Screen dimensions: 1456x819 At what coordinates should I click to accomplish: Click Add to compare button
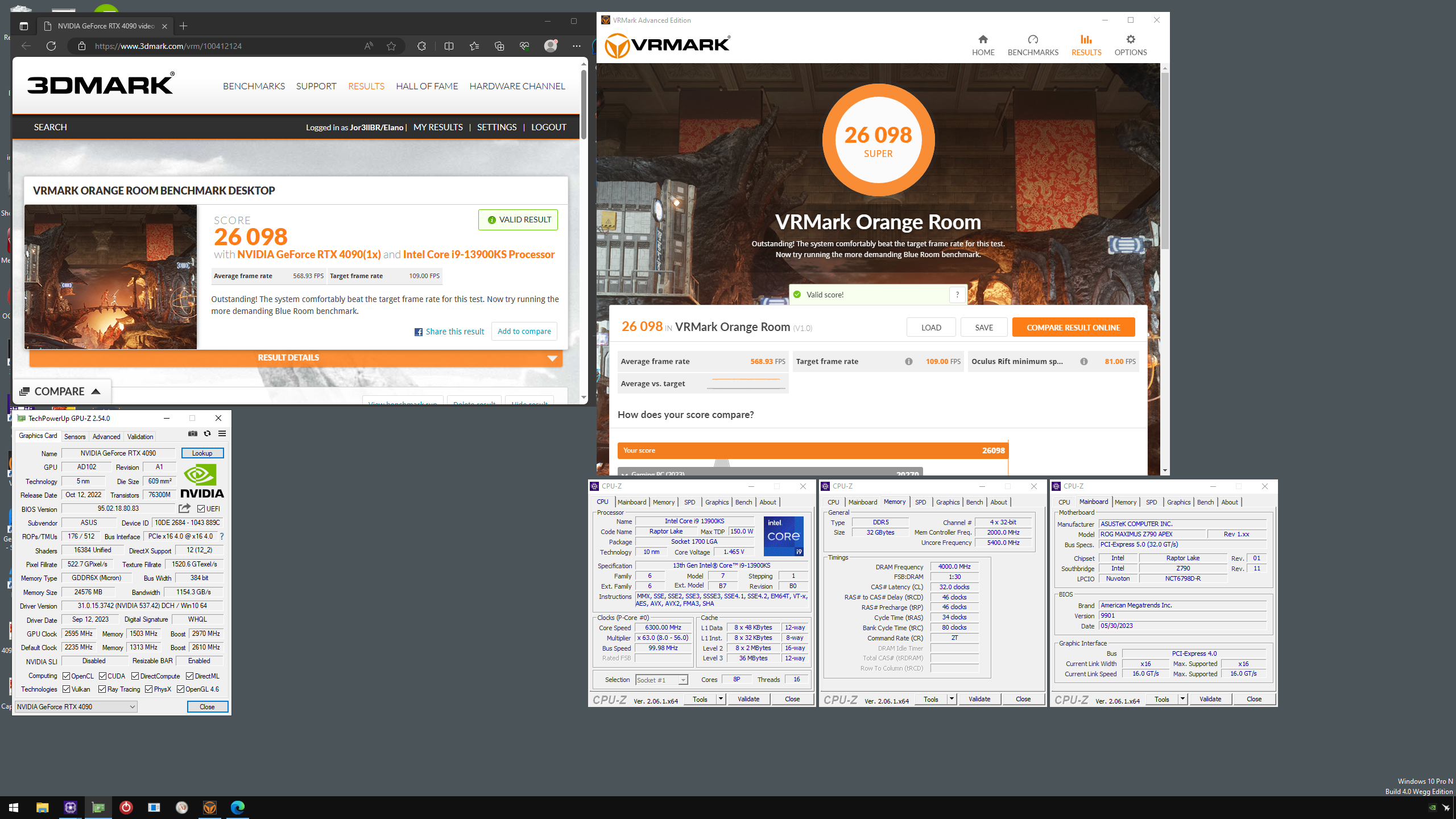524,332
